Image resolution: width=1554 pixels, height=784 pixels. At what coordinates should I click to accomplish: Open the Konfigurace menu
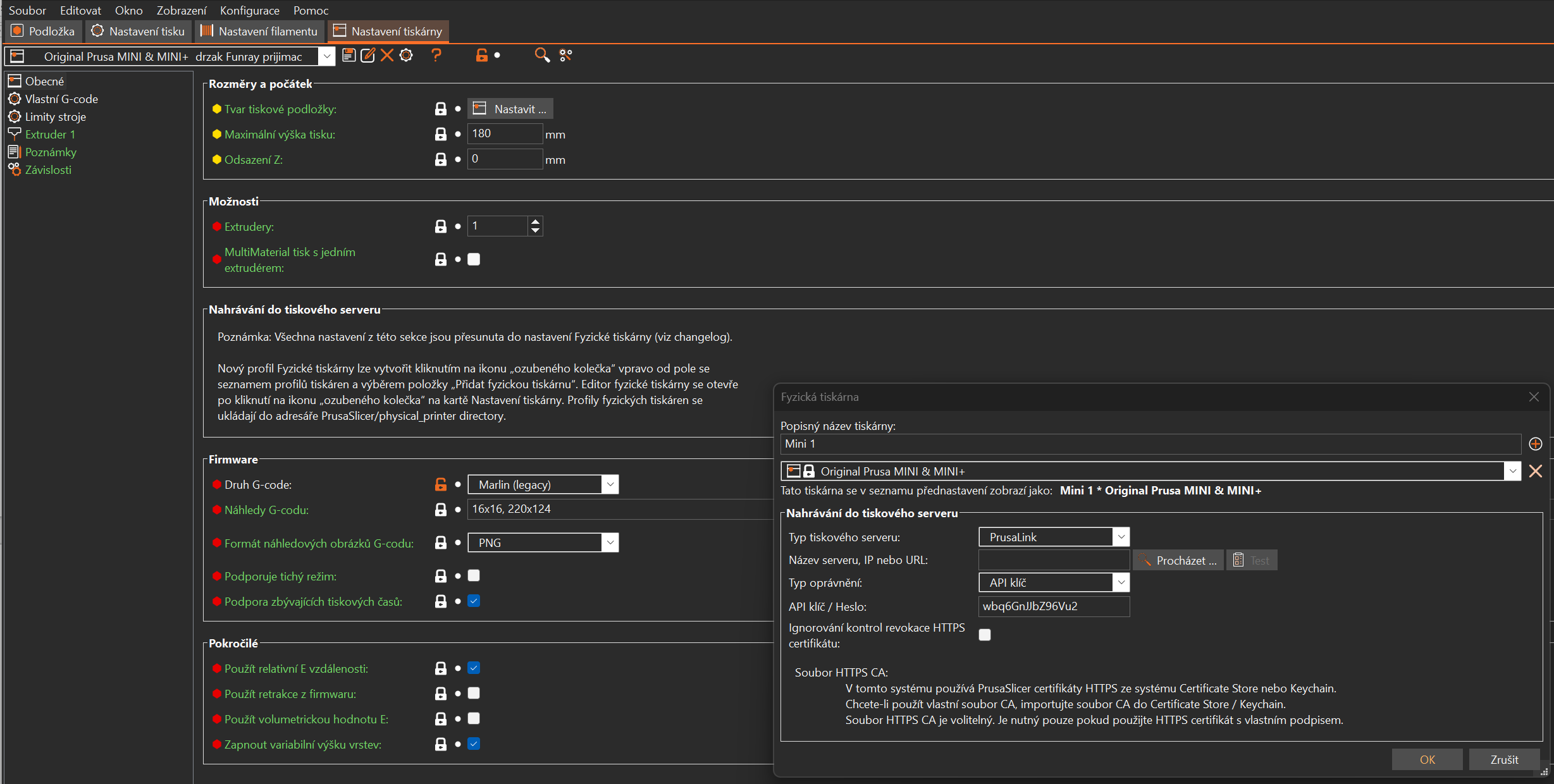[249, 10]
